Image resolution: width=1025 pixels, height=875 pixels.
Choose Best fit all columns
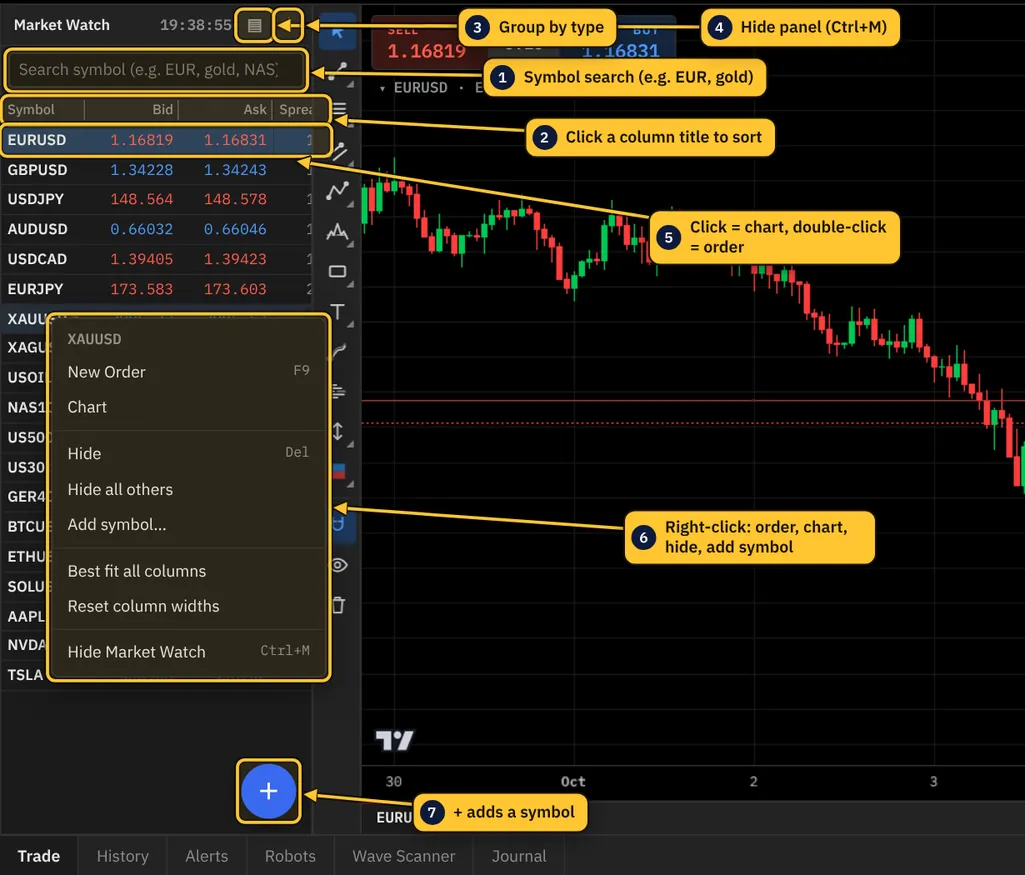coord(188,571)
